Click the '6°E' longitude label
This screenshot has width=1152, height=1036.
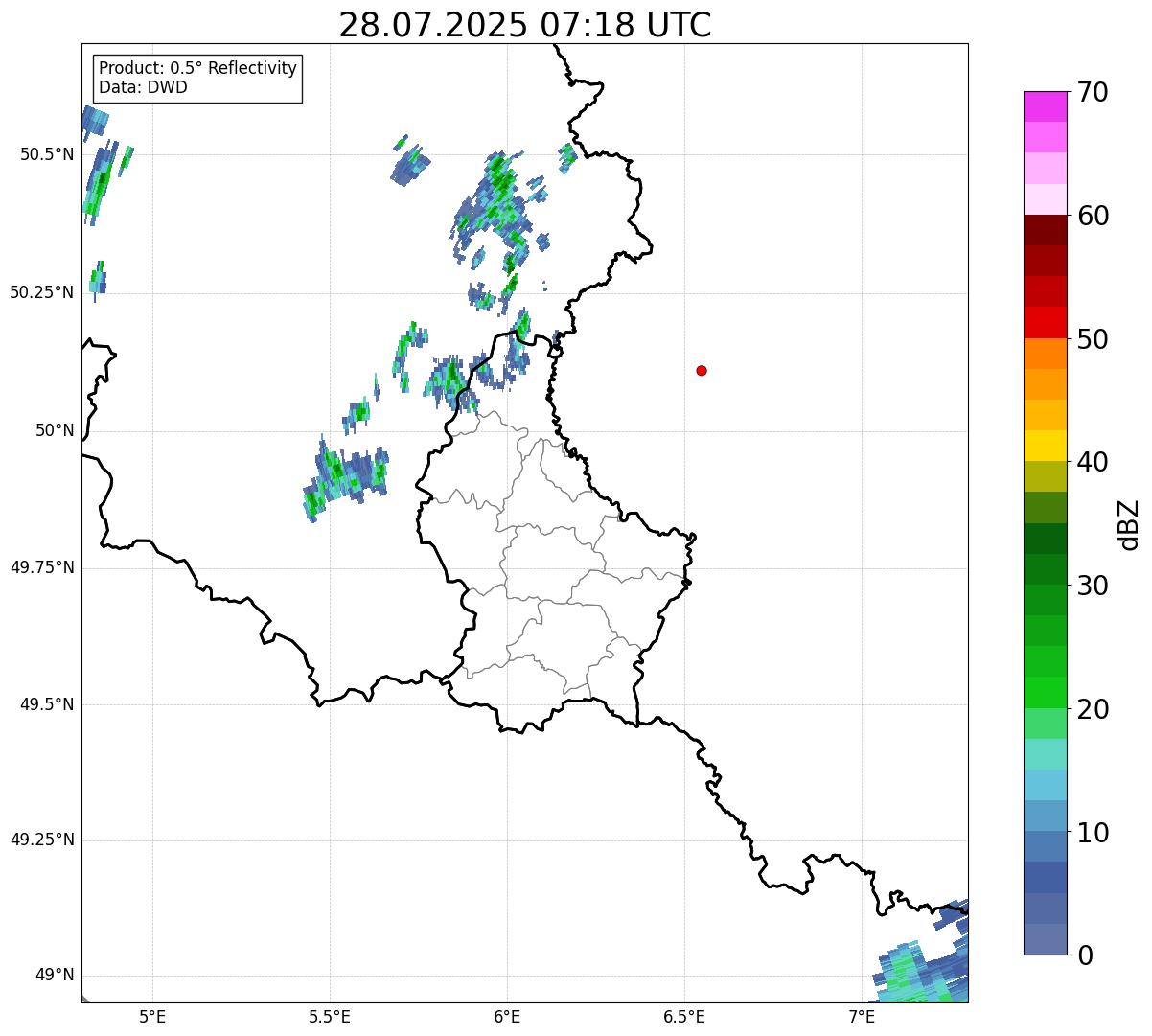(x=507, y=1017)
